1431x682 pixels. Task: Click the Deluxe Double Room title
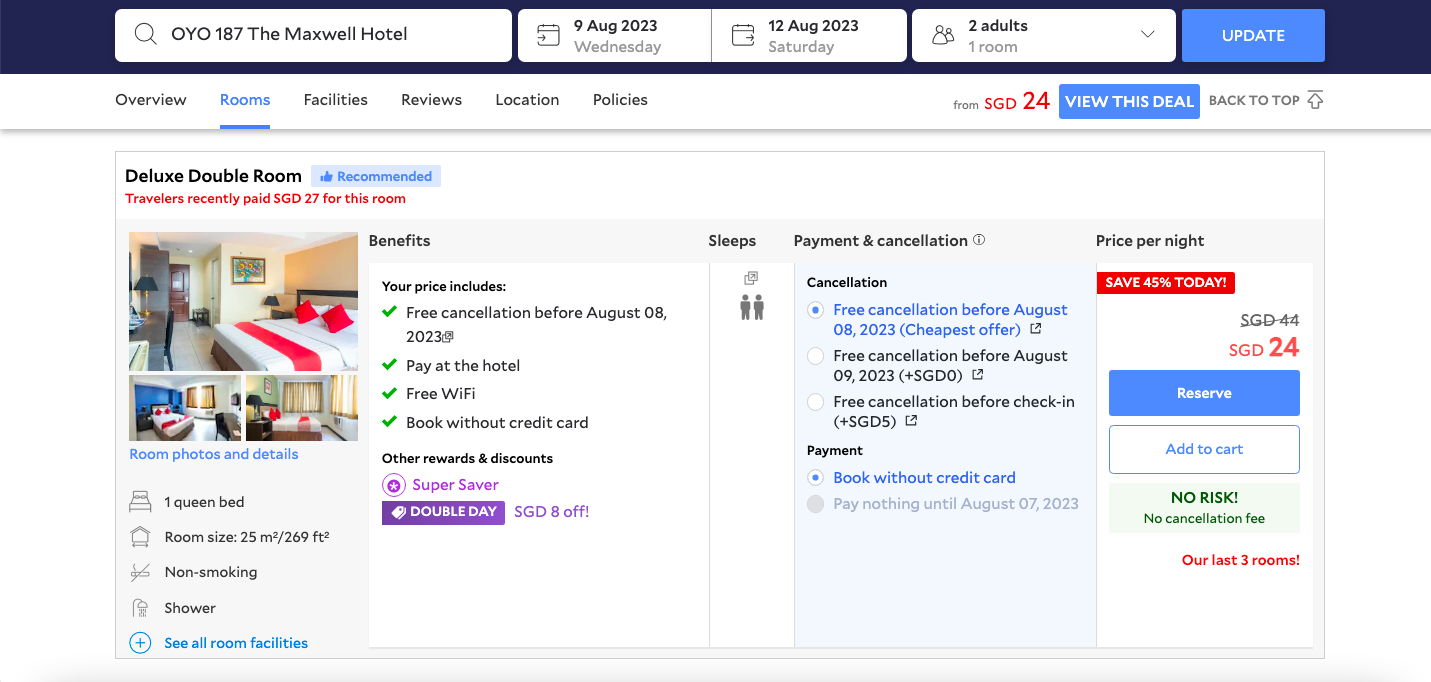[x=213, y=176]
